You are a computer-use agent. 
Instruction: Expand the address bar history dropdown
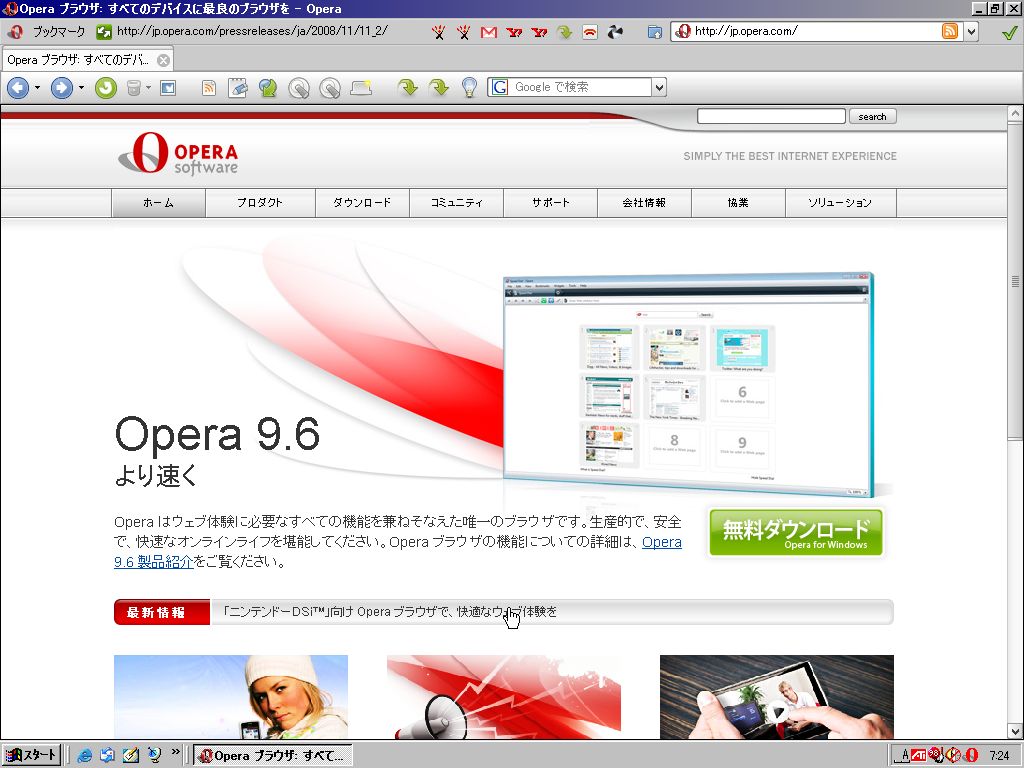[972, 31]
